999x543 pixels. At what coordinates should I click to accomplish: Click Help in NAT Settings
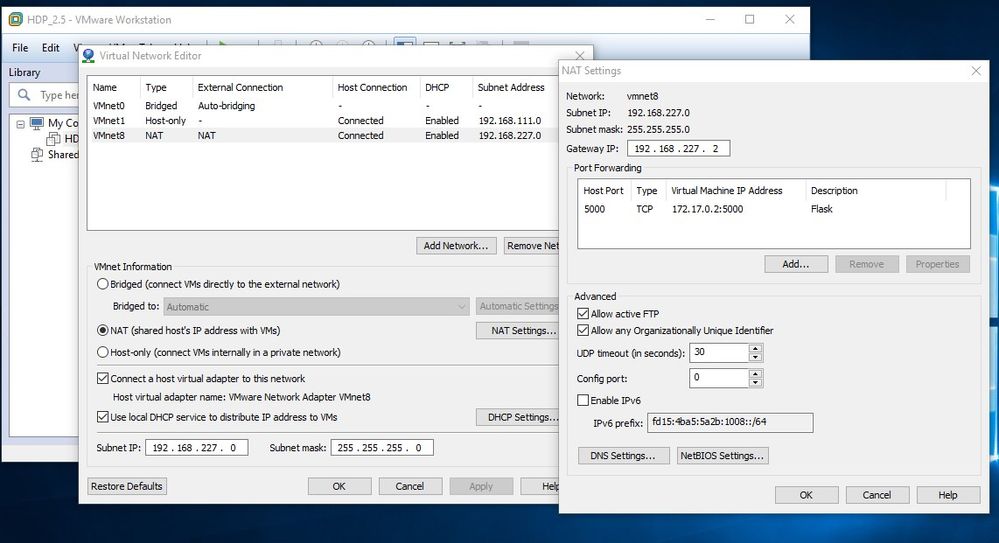click(948, 495)
